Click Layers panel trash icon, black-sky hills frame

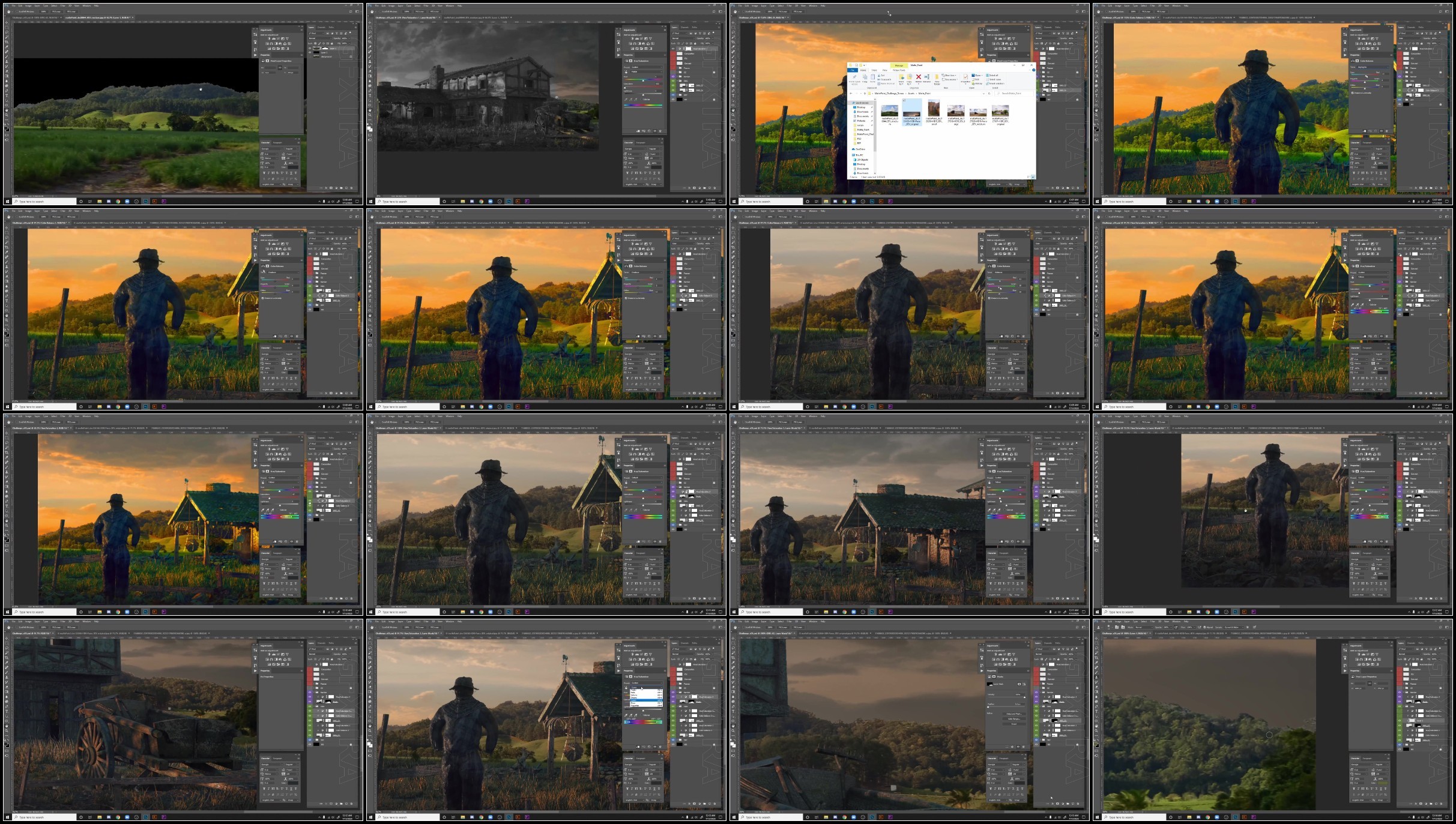(x=351, y=188)
